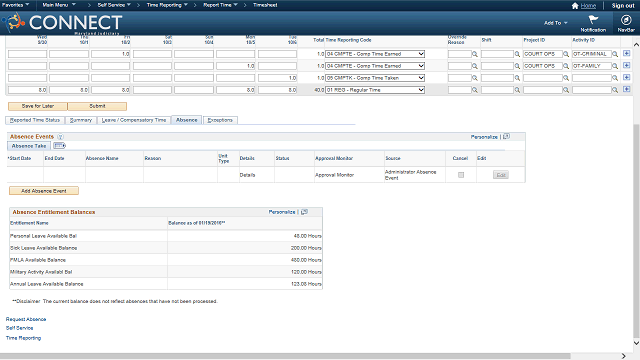The image size is (640, 360).
Task: Switch to Summary tab
Action: 81,120
